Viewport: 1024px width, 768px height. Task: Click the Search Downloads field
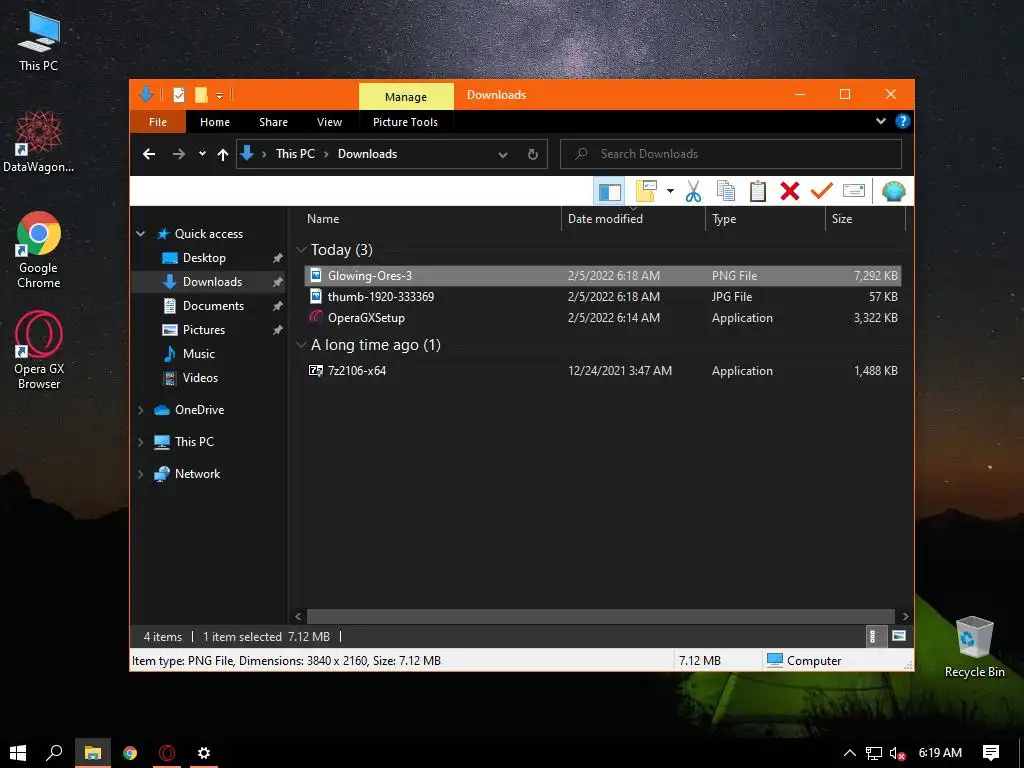tap(731, 154)
